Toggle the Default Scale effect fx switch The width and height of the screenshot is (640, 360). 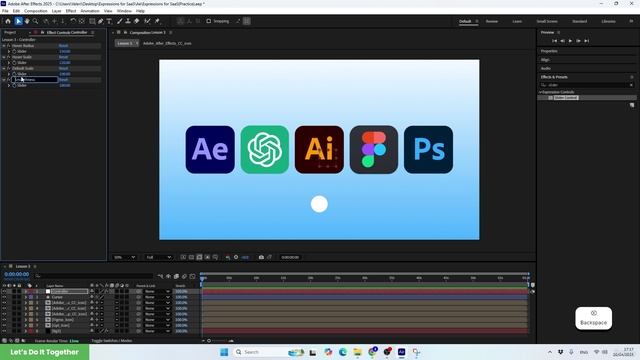coord(9,68)
